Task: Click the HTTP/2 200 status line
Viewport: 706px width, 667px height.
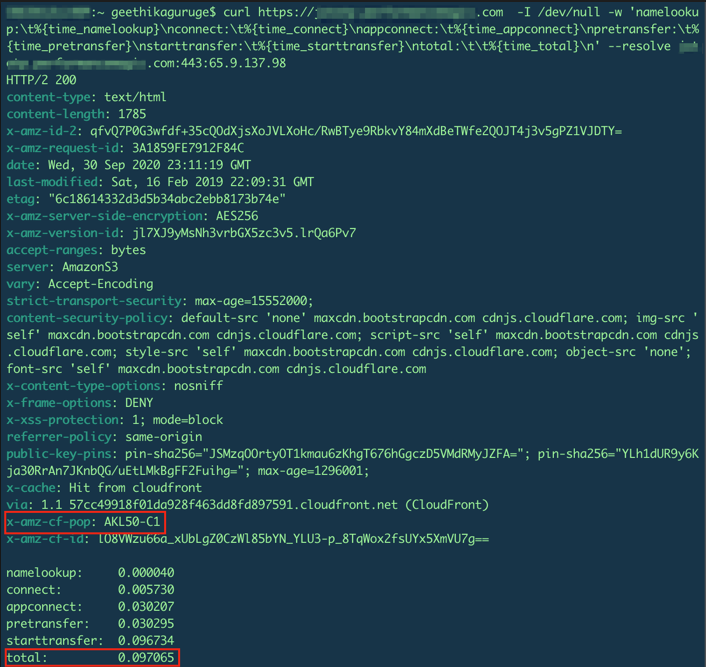Action: [41, 80]
